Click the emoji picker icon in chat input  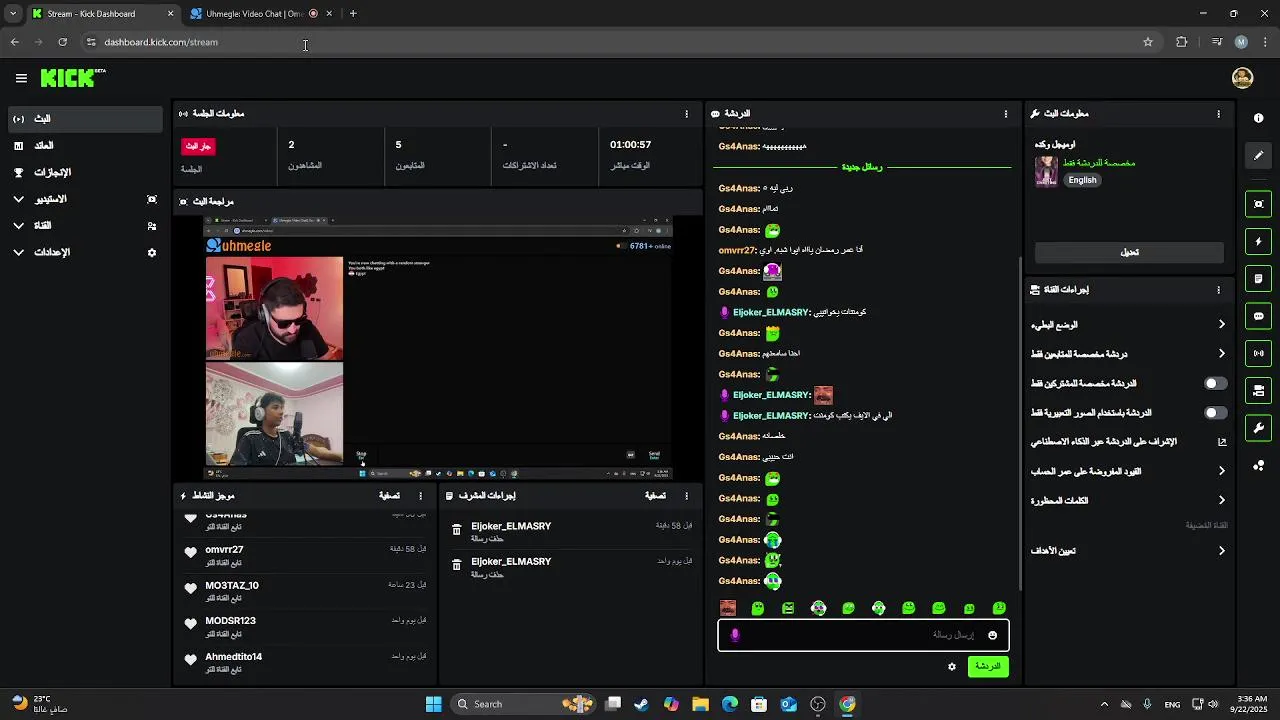992,635
